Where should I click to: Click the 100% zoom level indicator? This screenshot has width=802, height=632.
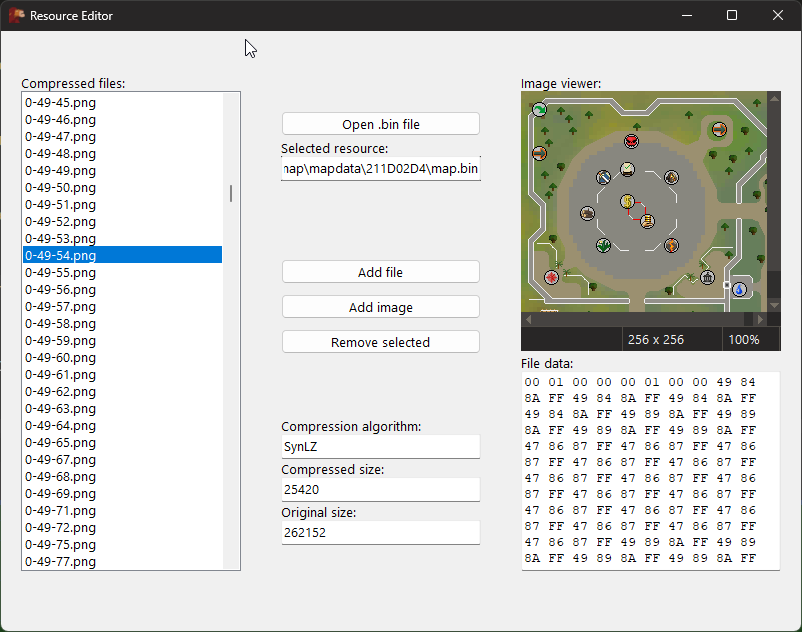743,339
